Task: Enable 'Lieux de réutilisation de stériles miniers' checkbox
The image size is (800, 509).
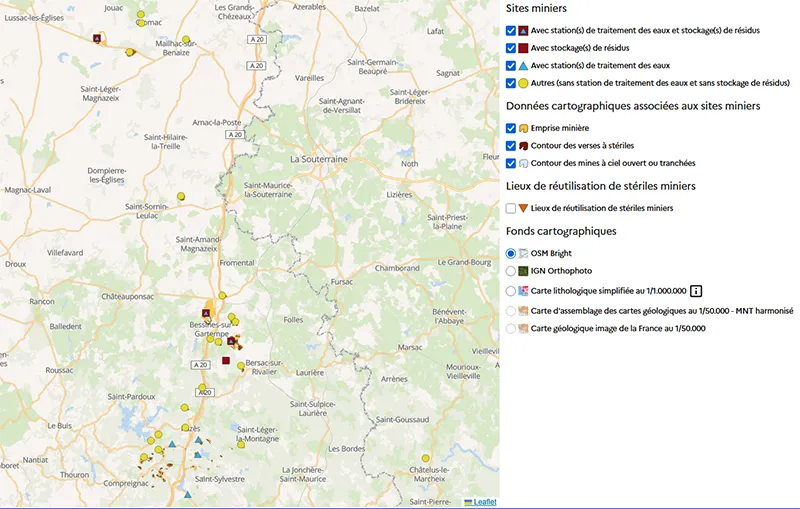Action: point(512,208)
